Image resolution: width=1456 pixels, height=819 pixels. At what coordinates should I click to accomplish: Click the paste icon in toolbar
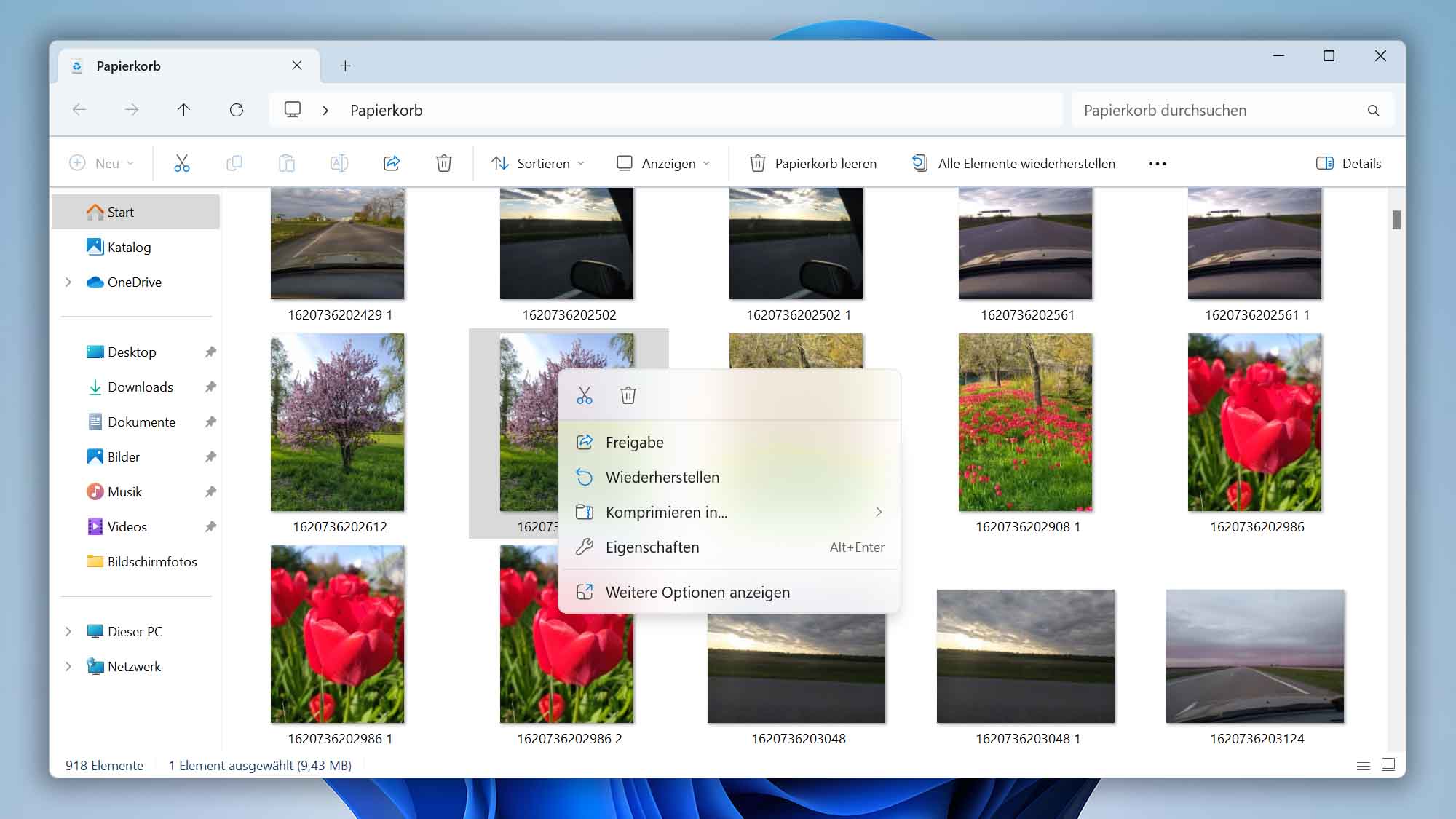click(x=286, y=163)
